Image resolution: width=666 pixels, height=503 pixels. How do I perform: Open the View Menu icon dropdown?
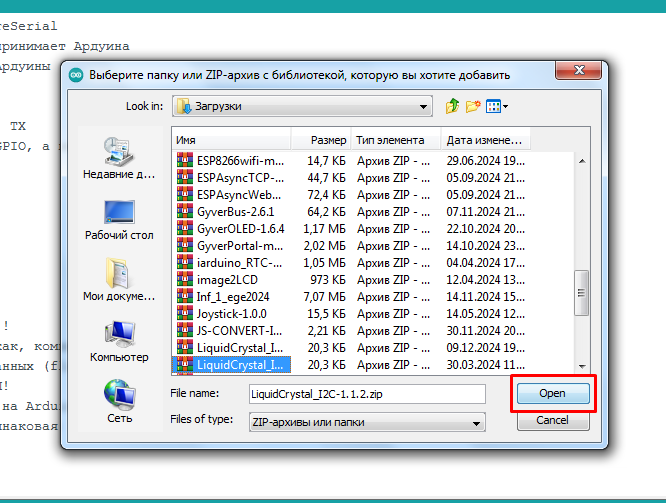[497, 106]
